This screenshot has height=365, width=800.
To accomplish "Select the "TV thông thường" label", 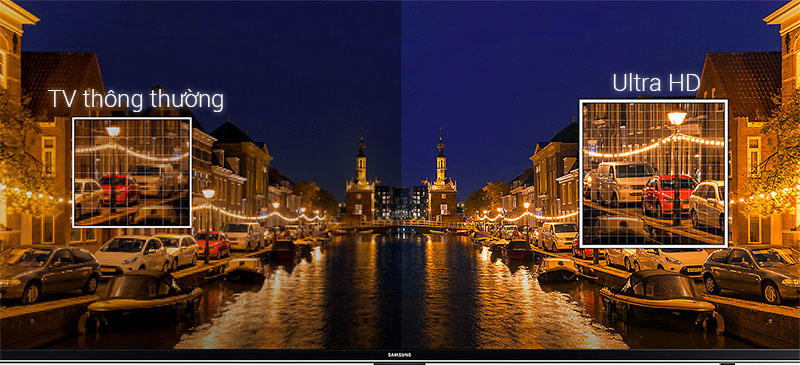I will (136, 99).
